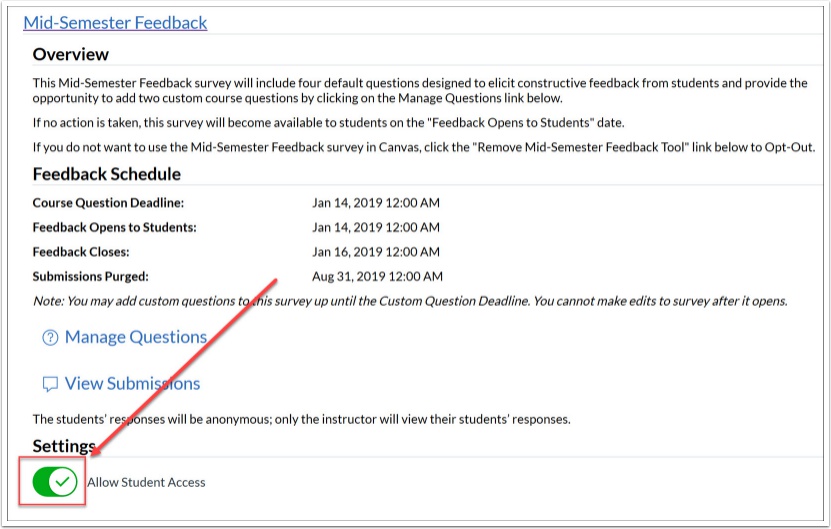This screenshot has width=831, height=529.
Task: Open the Mid-Semester Feedback title link
Action: coord(115,23)
